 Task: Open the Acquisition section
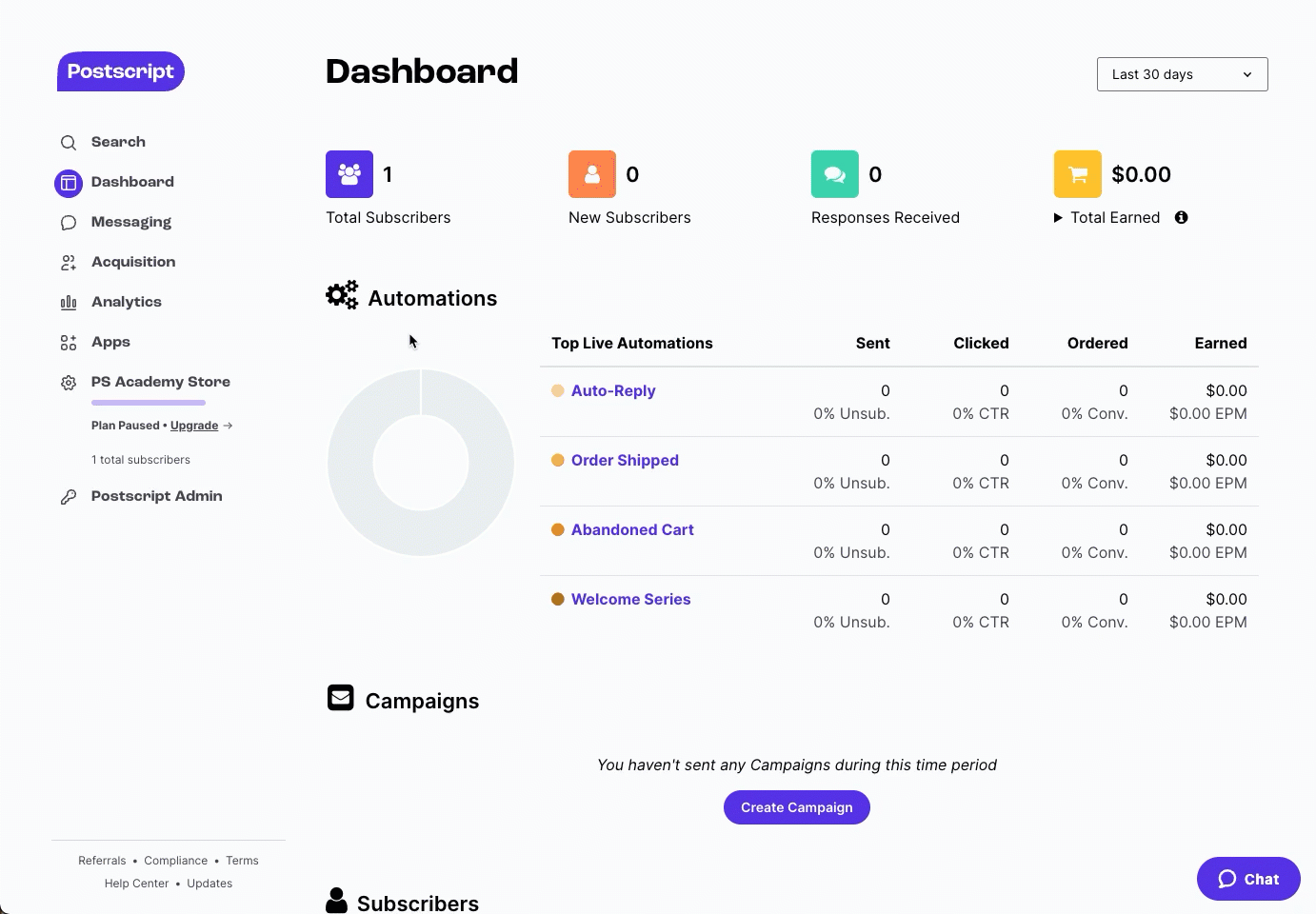pyautogui.click(x=133, y=262)
